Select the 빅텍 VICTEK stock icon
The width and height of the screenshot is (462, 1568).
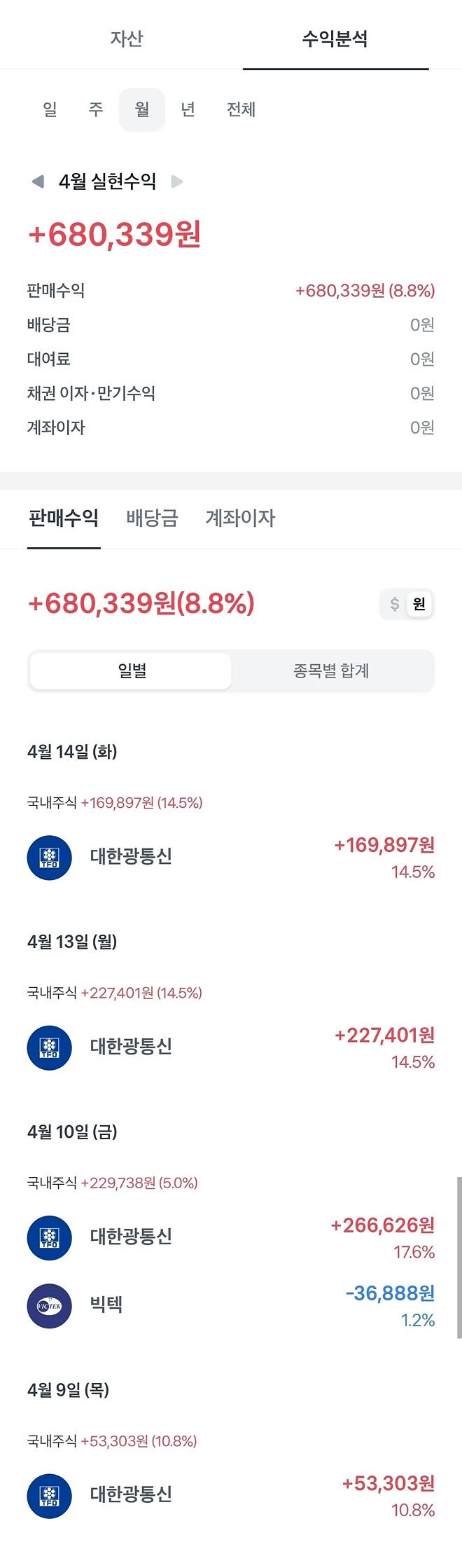click(x=49, y=1305)
